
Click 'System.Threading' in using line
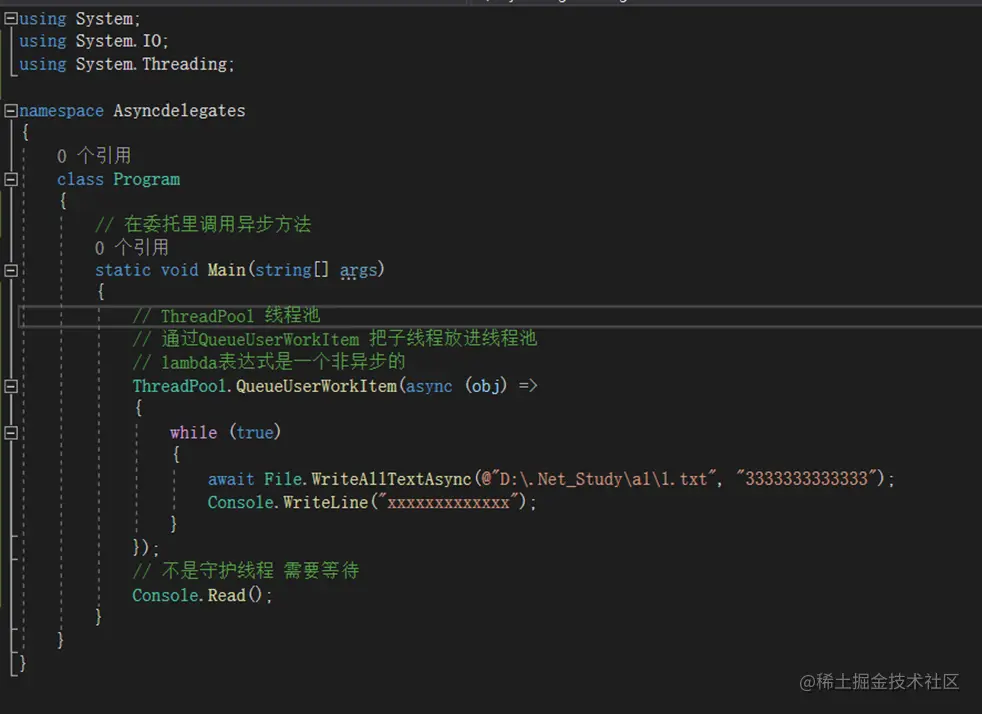click(151, 65)
